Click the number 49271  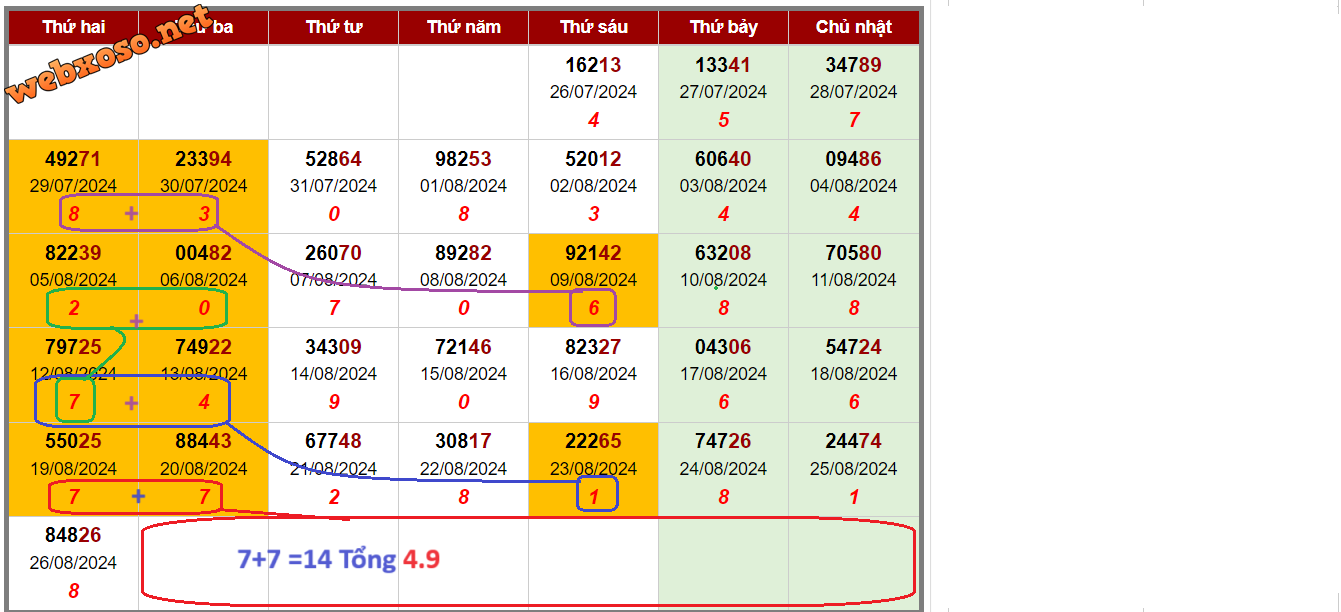[73, 159]
